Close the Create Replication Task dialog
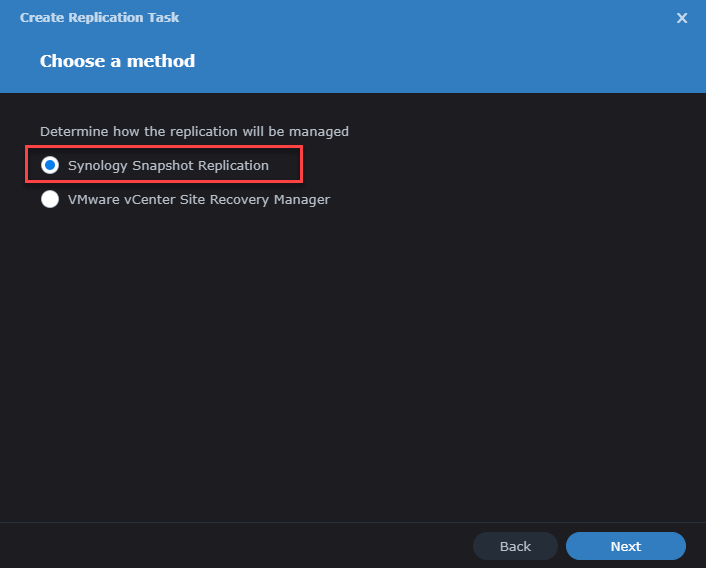This screenshot has height=568, width=706. point(682,18)
